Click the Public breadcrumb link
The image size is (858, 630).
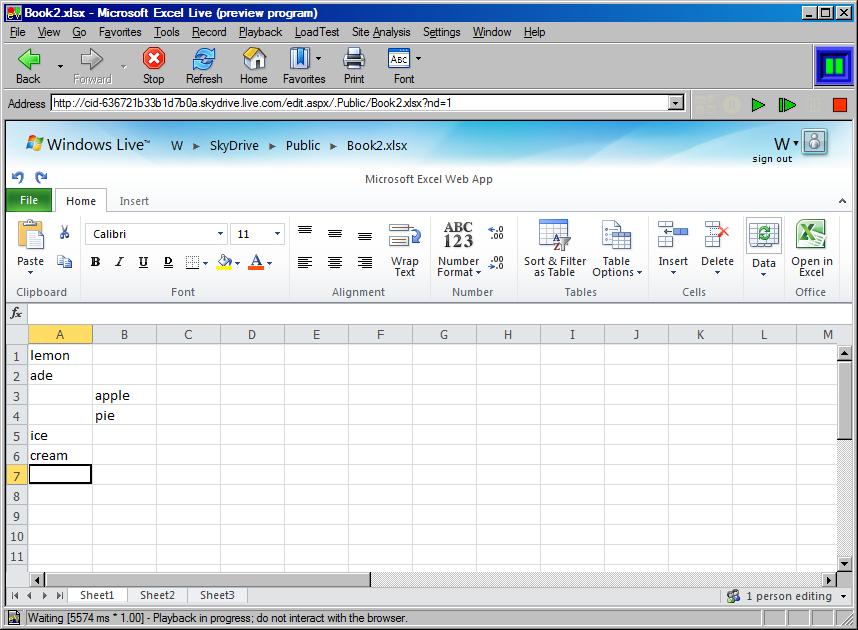(303, 146)
